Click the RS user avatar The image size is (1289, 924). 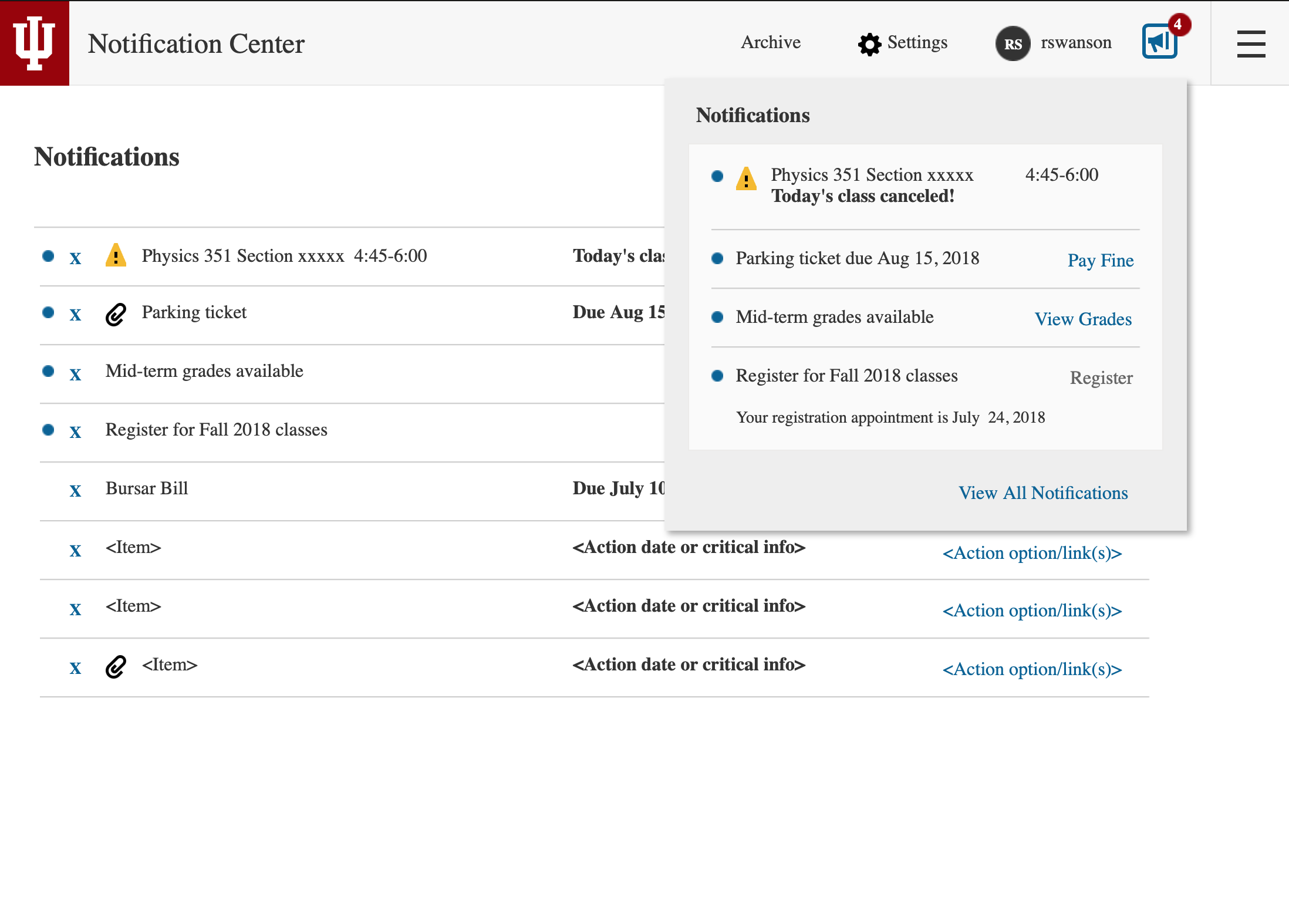[1013, 43]
